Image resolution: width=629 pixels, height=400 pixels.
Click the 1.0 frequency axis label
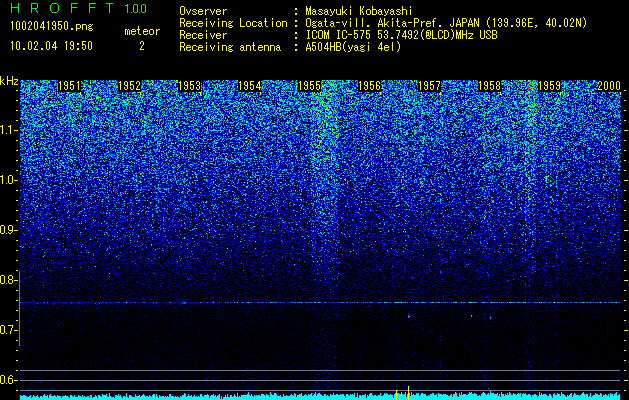coord(9,181)
